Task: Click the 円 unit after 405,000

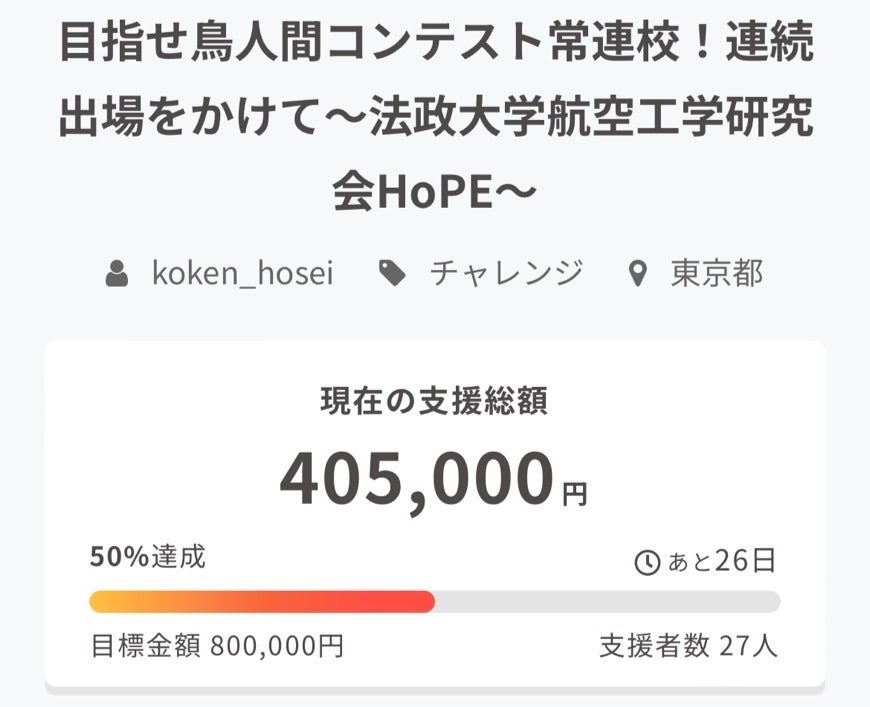Action: tap(574, 494)
